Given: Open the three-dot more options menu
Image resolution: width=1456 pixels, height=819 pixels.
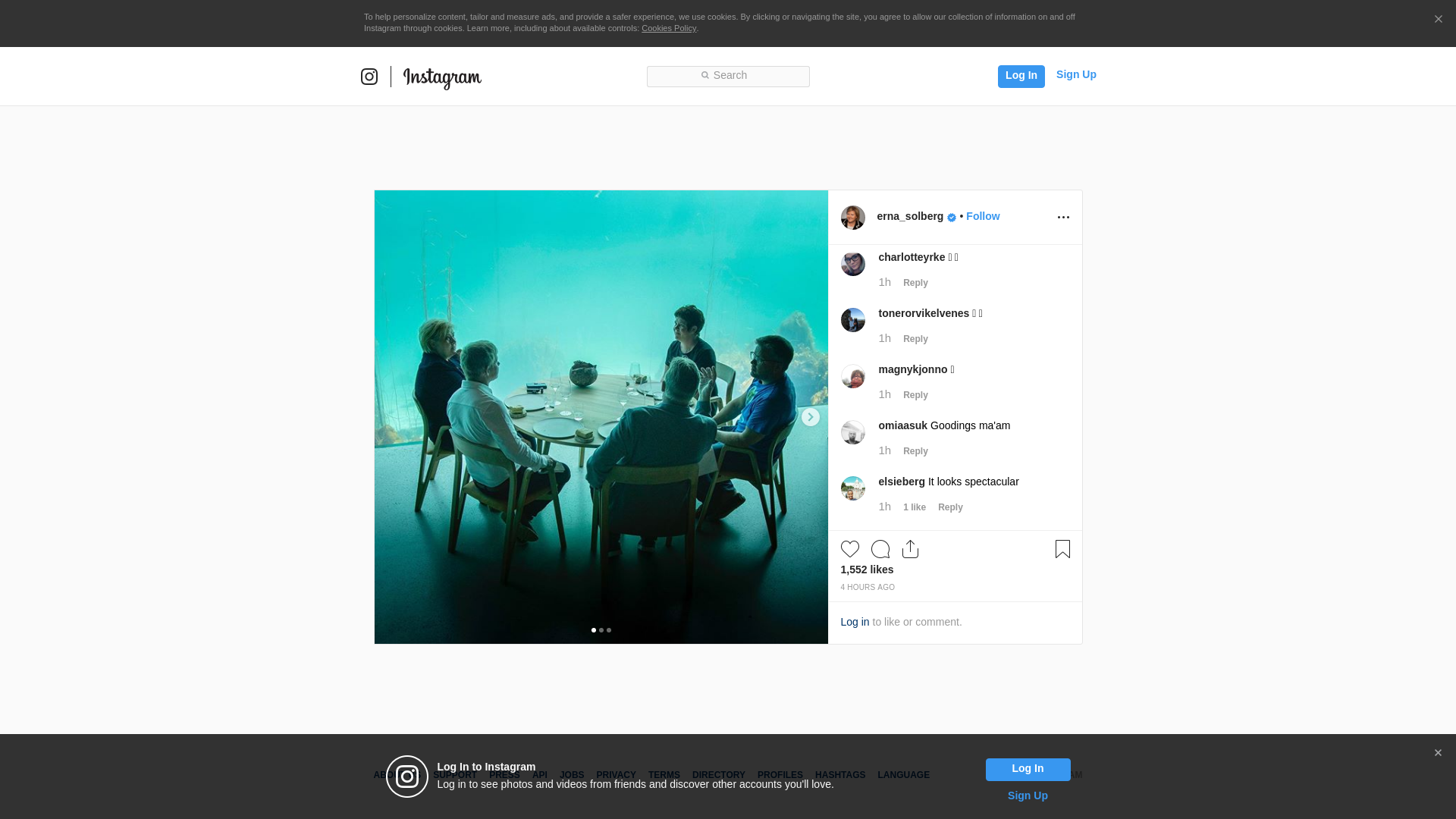Looking at the screenshot, I should (x=1063, y=218).
